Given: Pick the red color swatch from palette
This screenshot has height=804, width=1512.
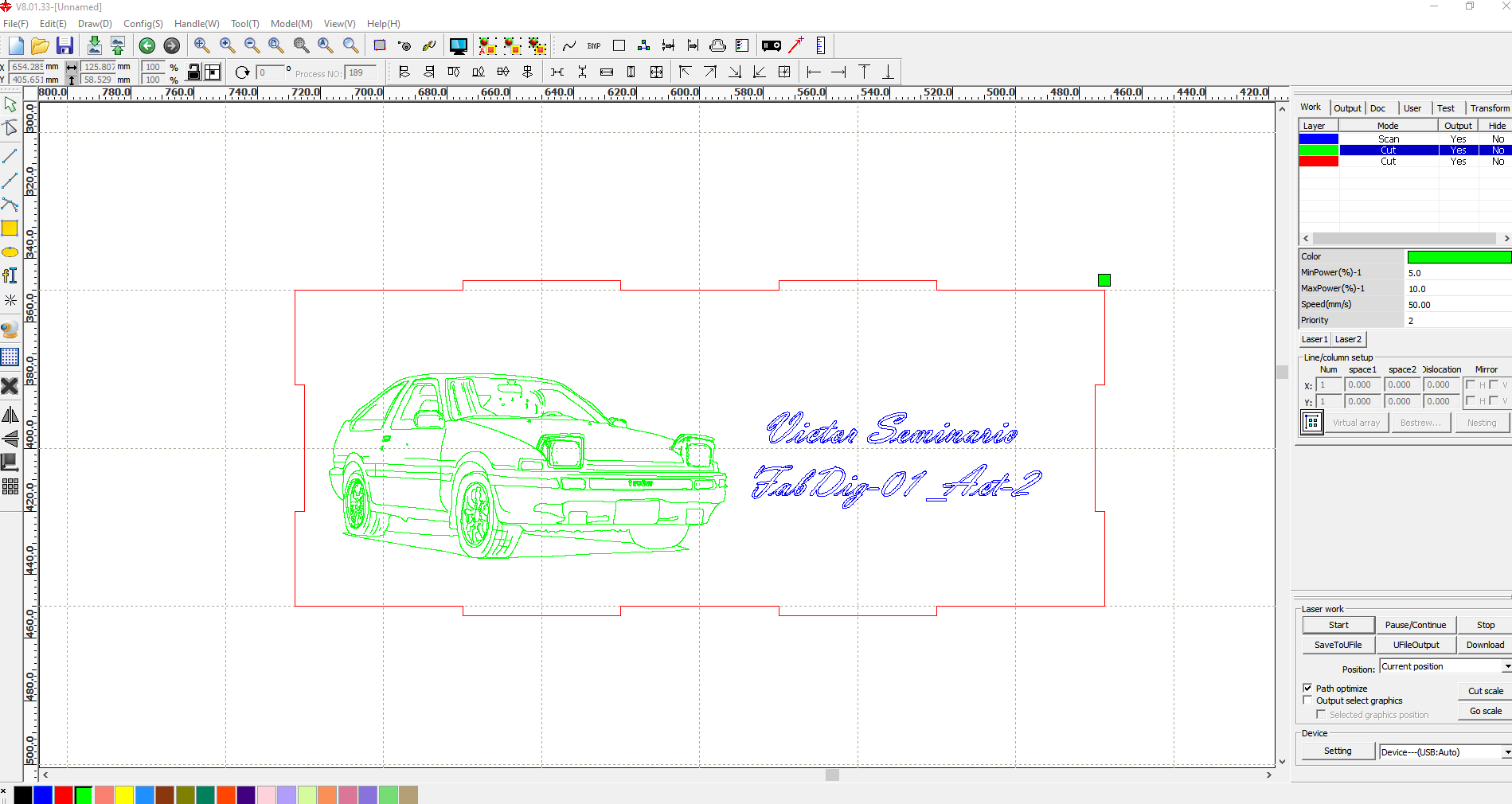Looking at the screenshot, I should point(63,795).
